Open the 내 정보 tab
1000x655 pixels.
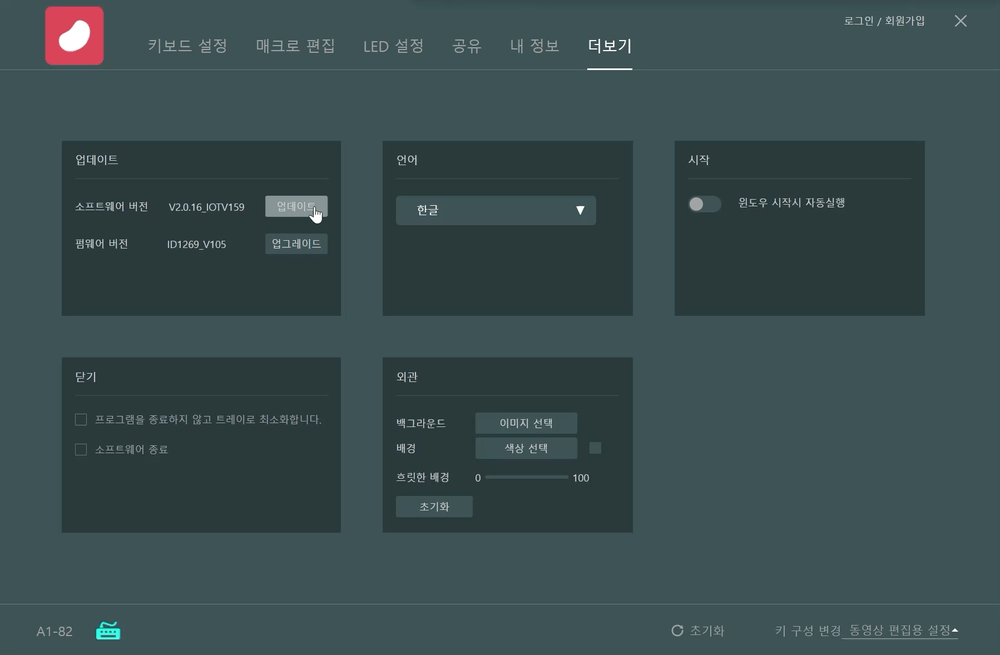[x=535, y=46]
